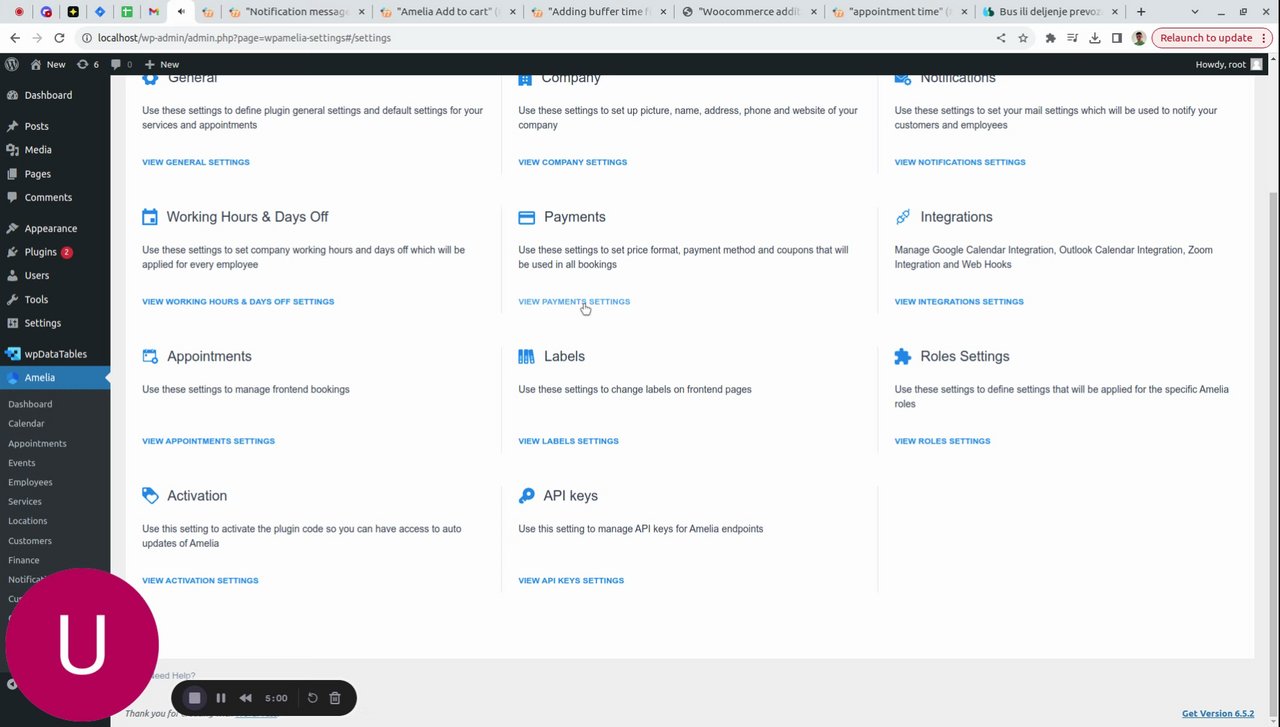
Task: Click the Roles Settings puzzle icon
Action: (x=903, y=356)
